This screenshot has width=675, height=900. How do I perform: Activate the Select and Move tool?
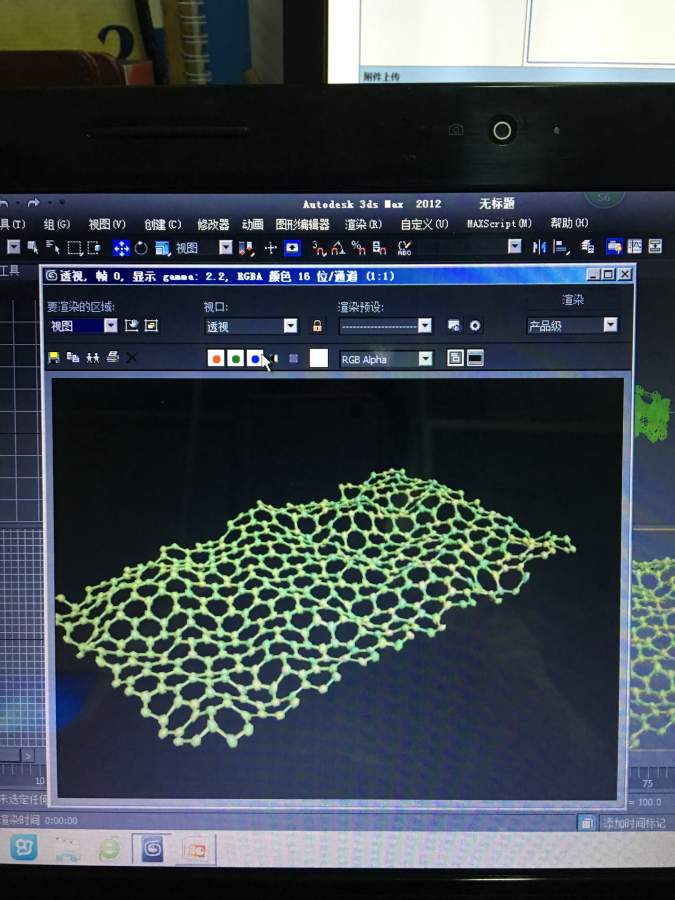[121, 248]
